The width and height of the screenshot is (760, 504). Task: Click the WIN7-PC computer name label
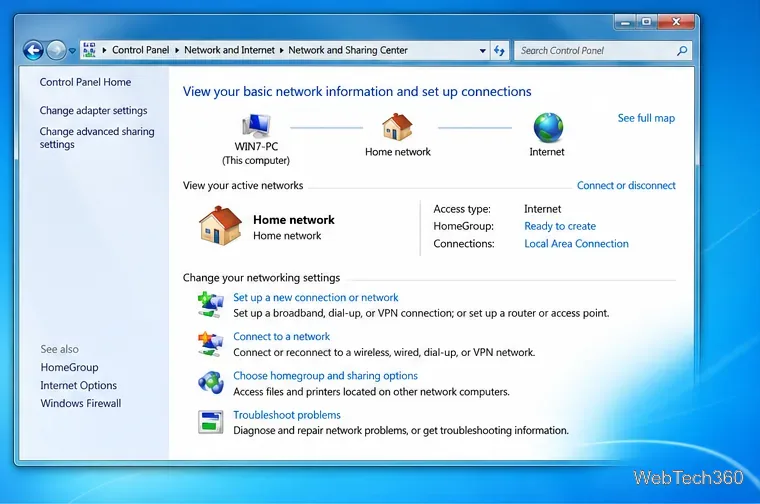pyautogui.click(x=256, y=147)
